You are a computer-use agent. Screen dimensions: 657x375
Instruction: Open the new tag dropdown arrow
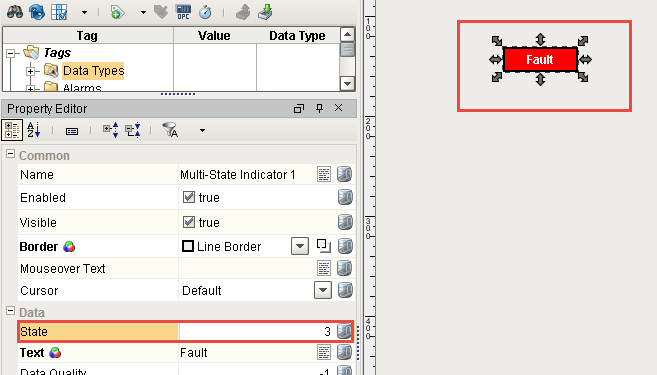pos(143,13)
